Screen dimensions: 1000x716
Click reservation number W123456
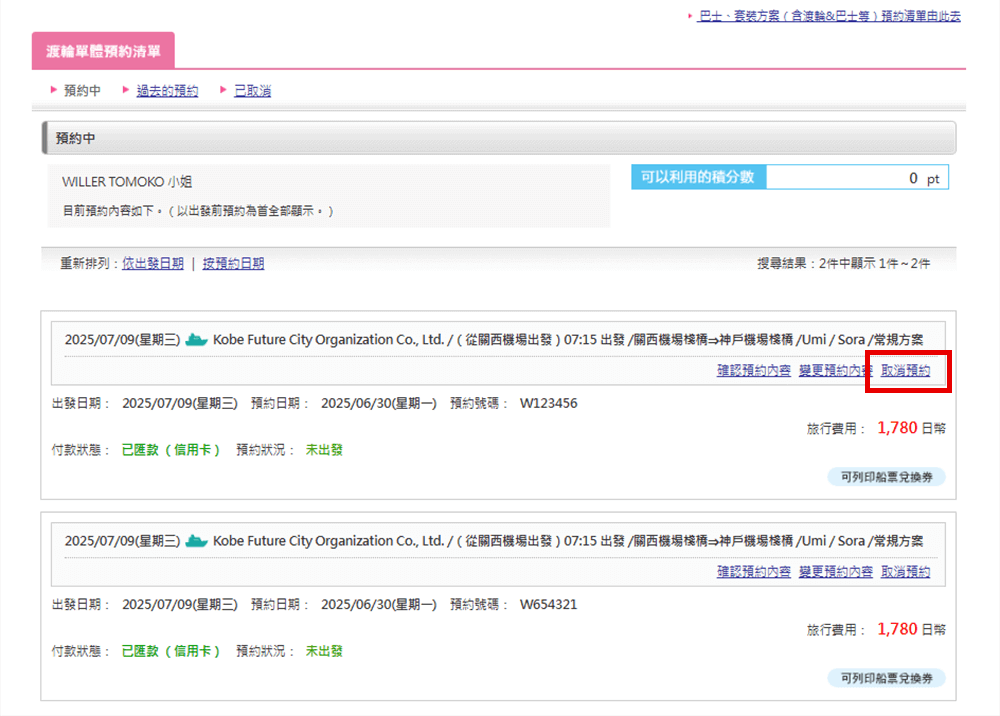[x=548, y=404]
